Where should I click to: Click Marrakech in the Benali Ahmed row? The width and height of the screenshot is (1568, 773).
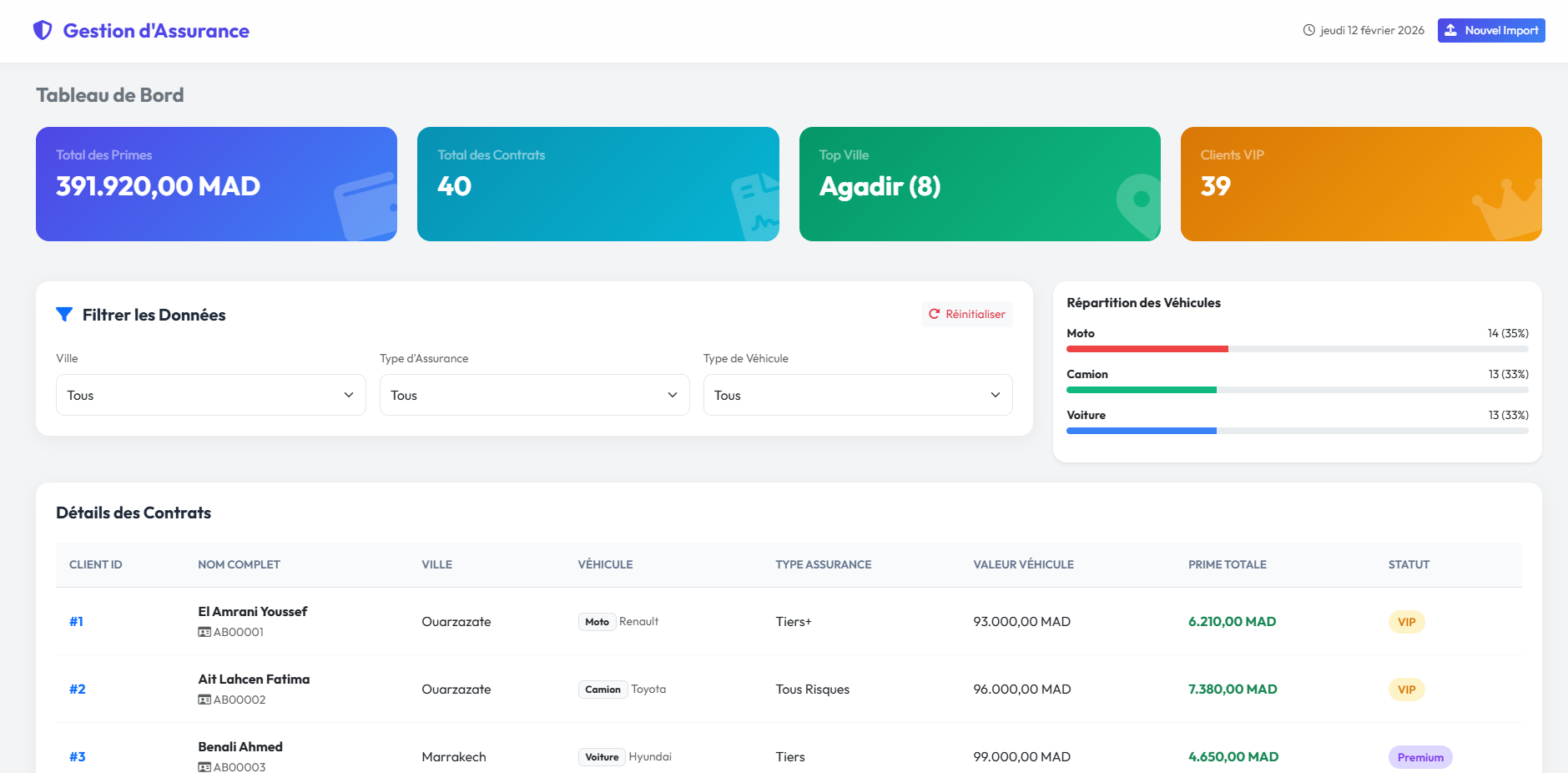point(454,757)
